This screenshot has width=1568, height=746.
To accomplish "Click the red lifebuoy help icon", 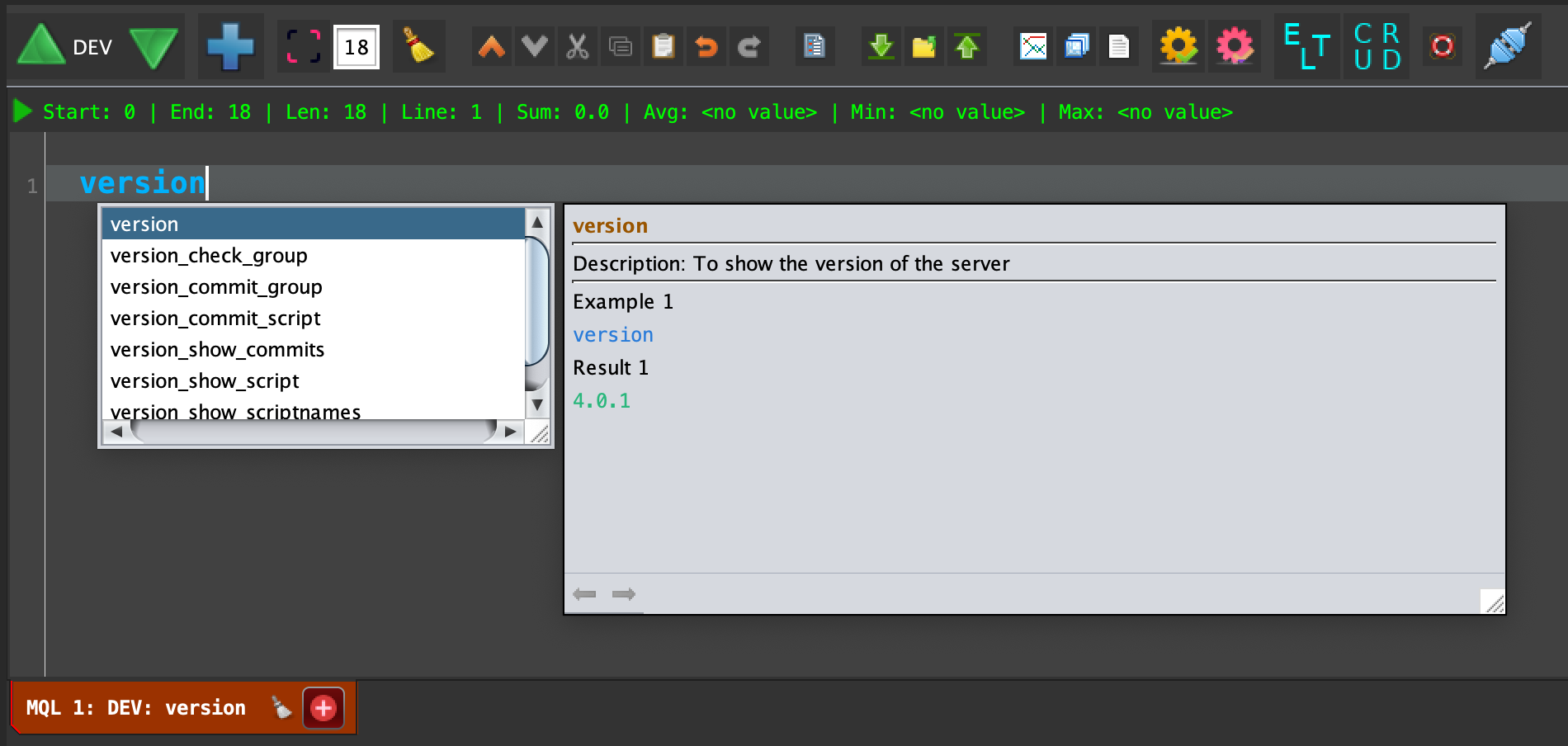I will [1442, 46].
